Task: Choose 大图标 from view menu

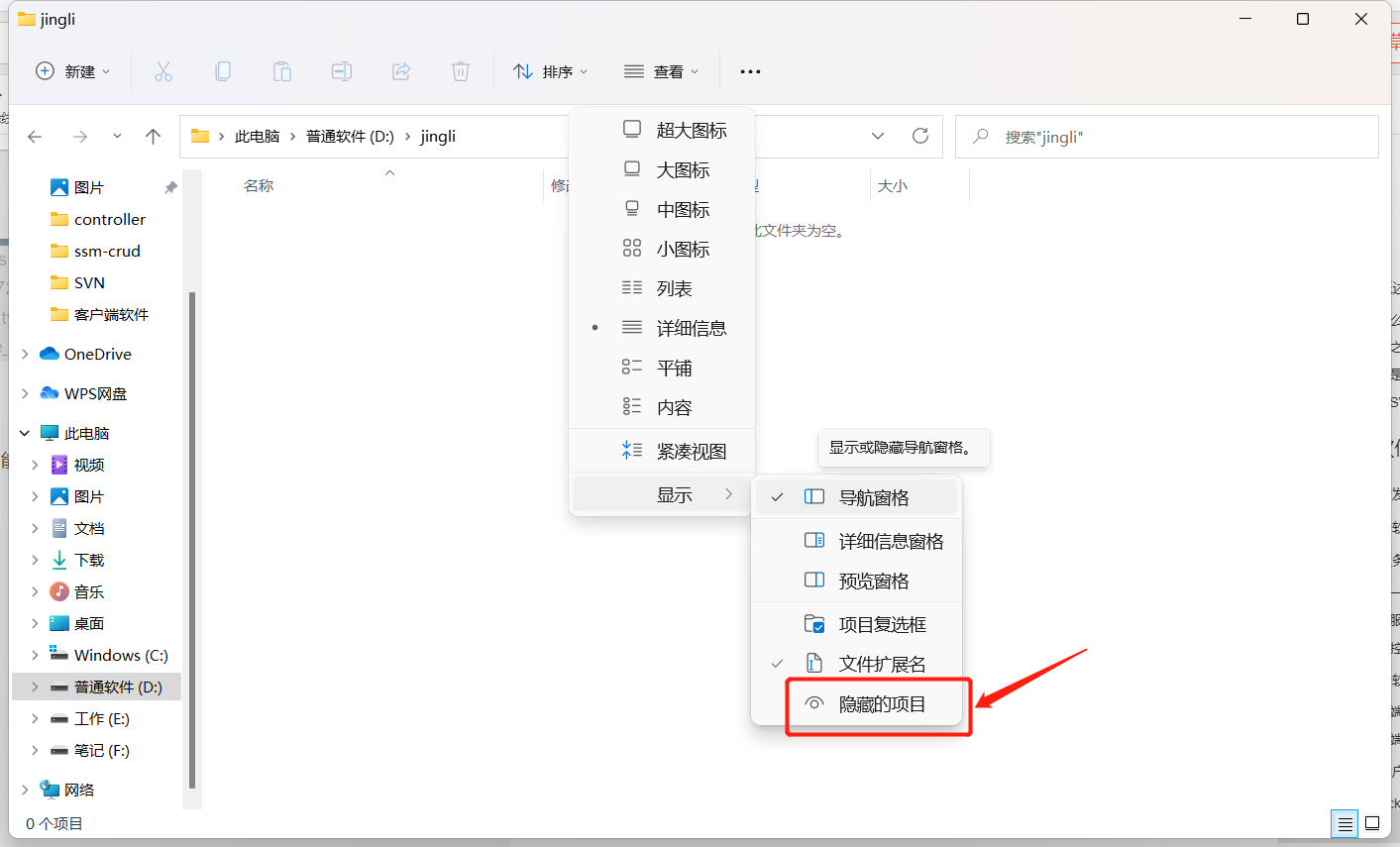Action: click(x=662, y=169)
